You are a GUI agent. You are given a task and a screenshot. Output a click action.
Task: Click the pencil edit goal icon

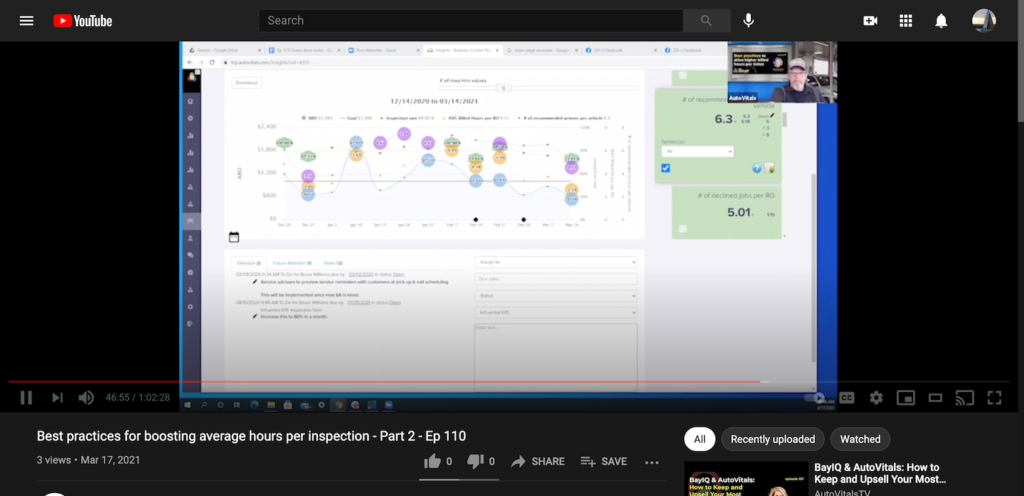(x=772, y=116)
